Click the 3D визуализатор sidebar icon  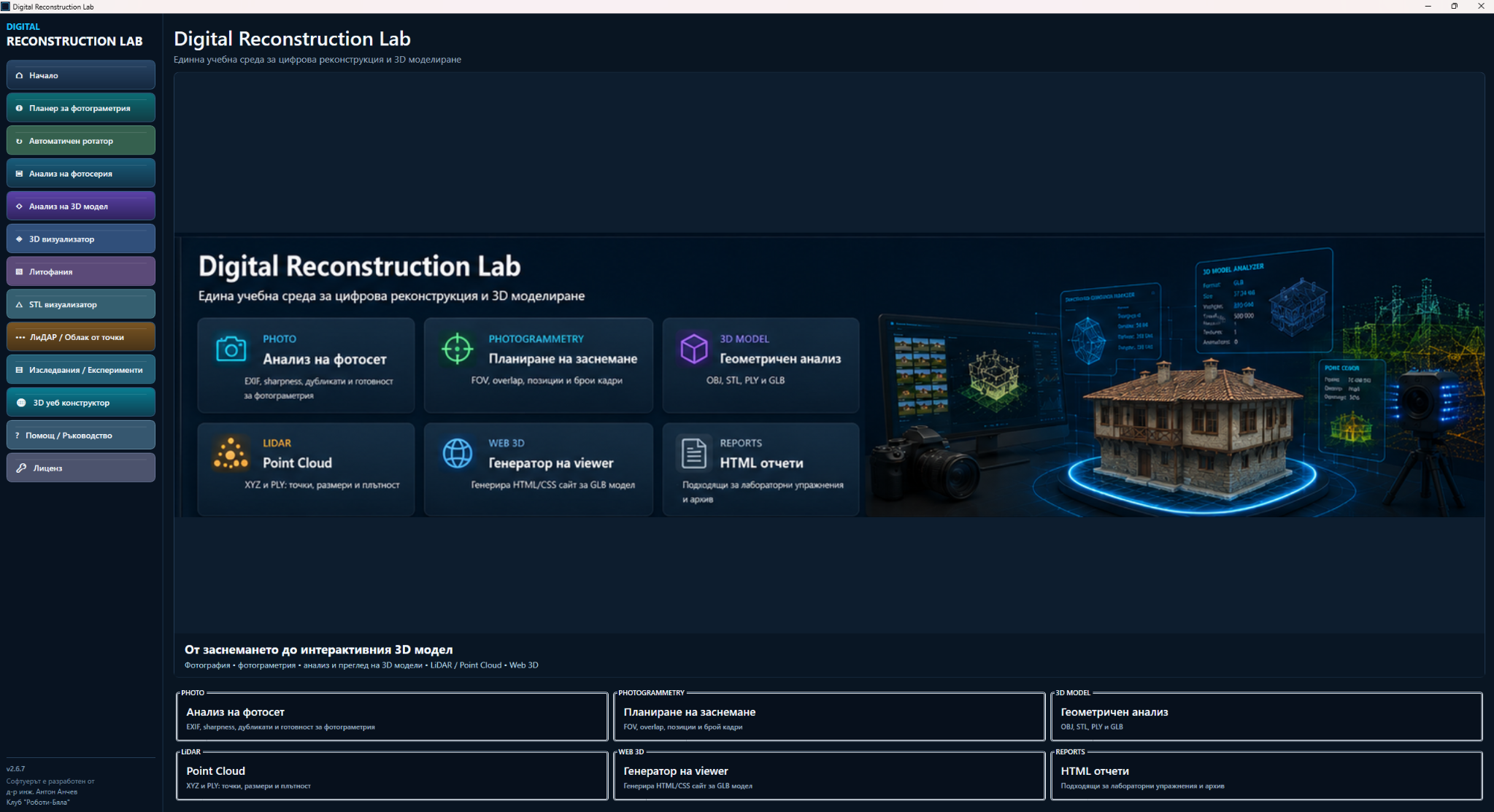click(x=20, y=239)
